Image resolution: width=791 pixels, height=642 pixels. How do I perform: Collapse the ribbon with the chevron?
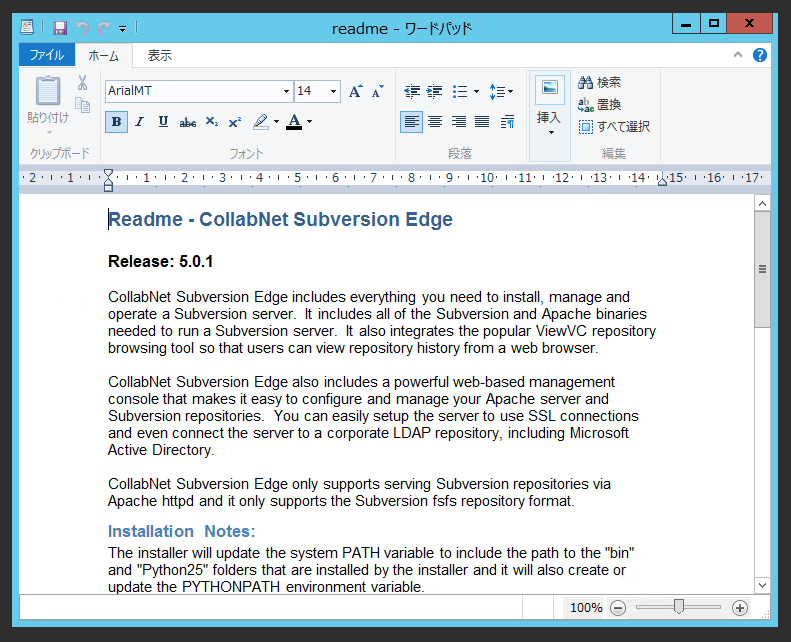[x=738, y=54]
